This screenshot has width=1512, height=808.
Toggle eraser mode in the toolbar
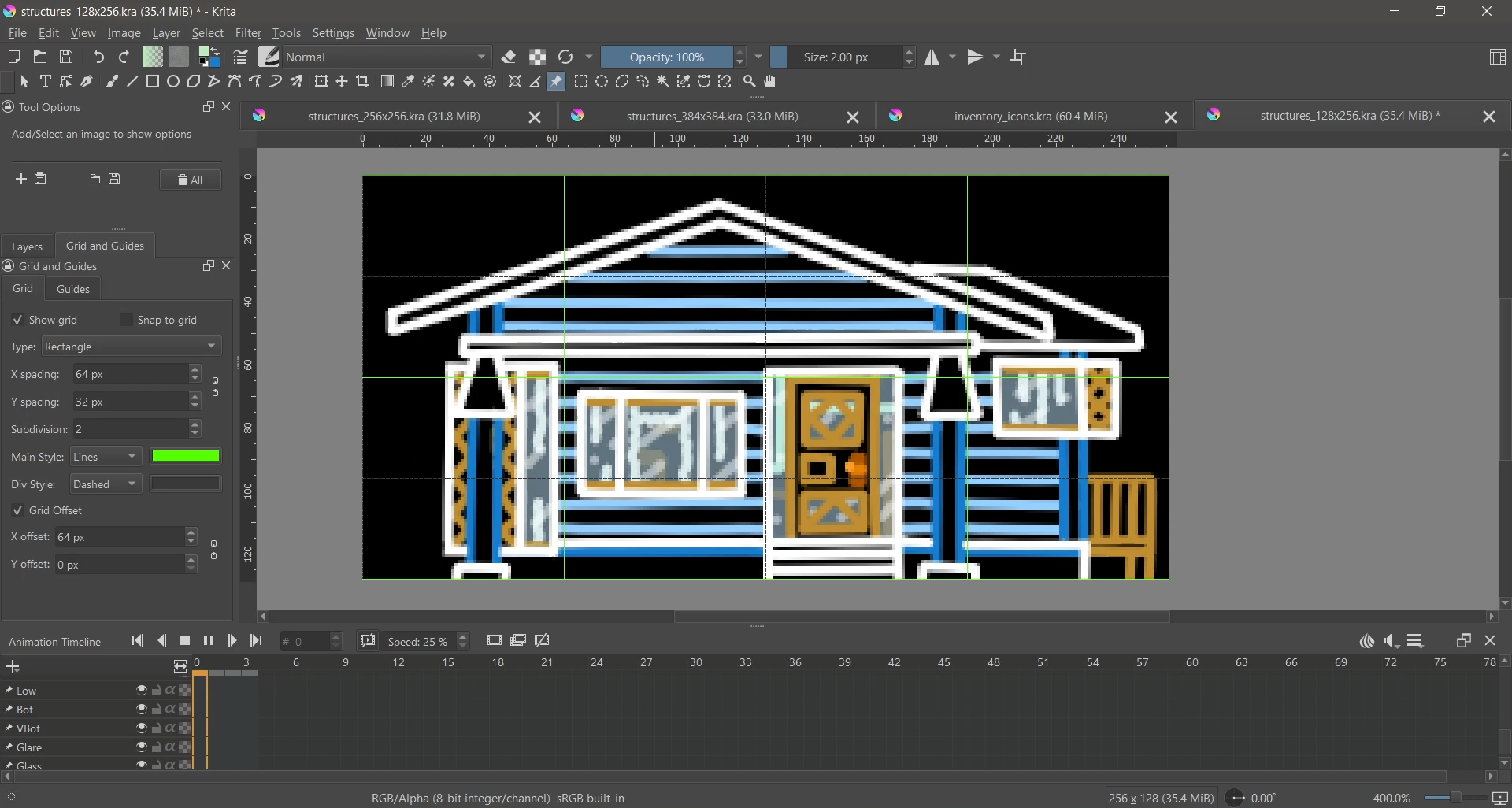click(509, 57)
